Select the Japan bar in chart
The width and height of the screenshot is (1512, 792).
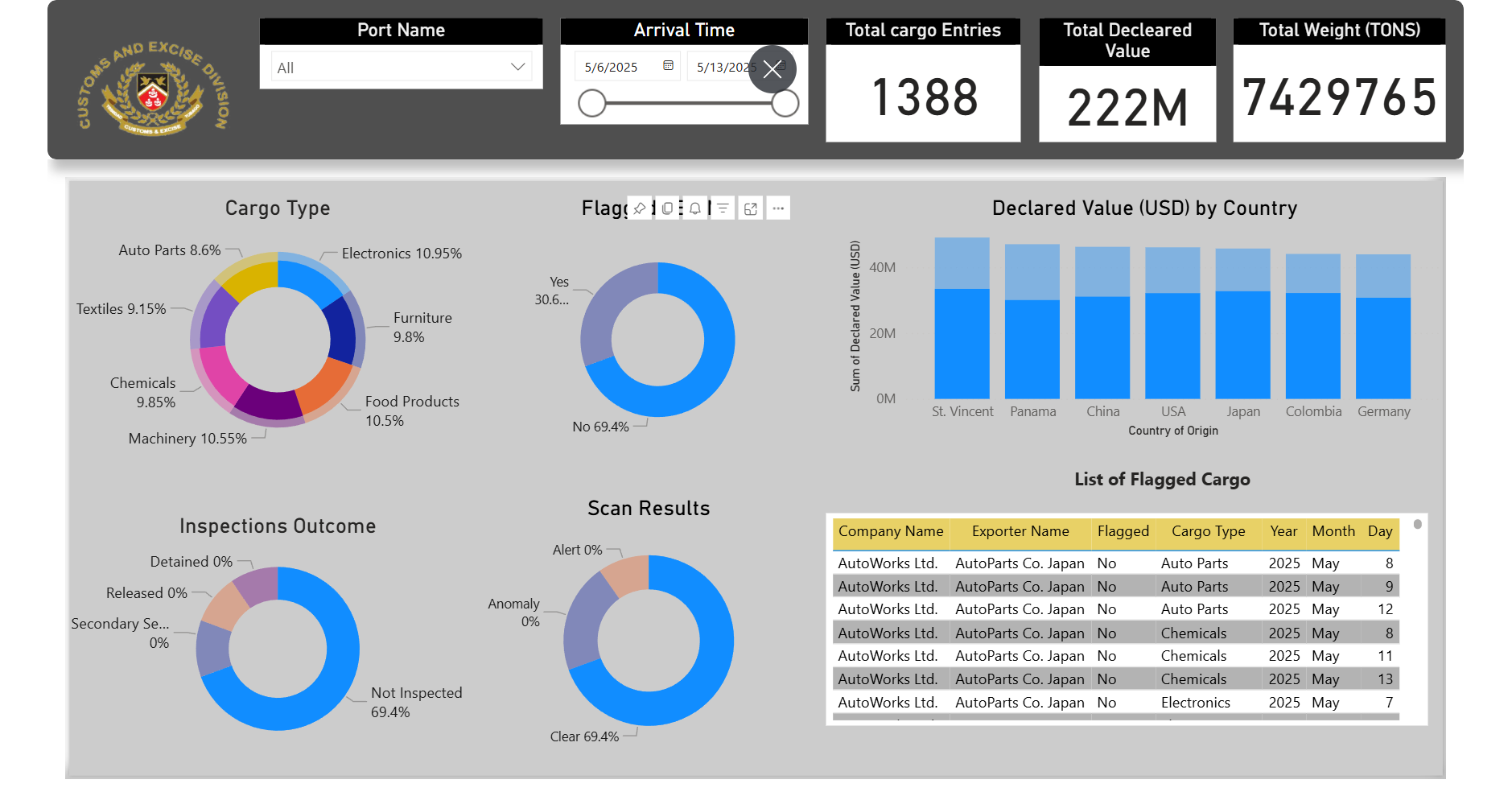[1243, 344]
